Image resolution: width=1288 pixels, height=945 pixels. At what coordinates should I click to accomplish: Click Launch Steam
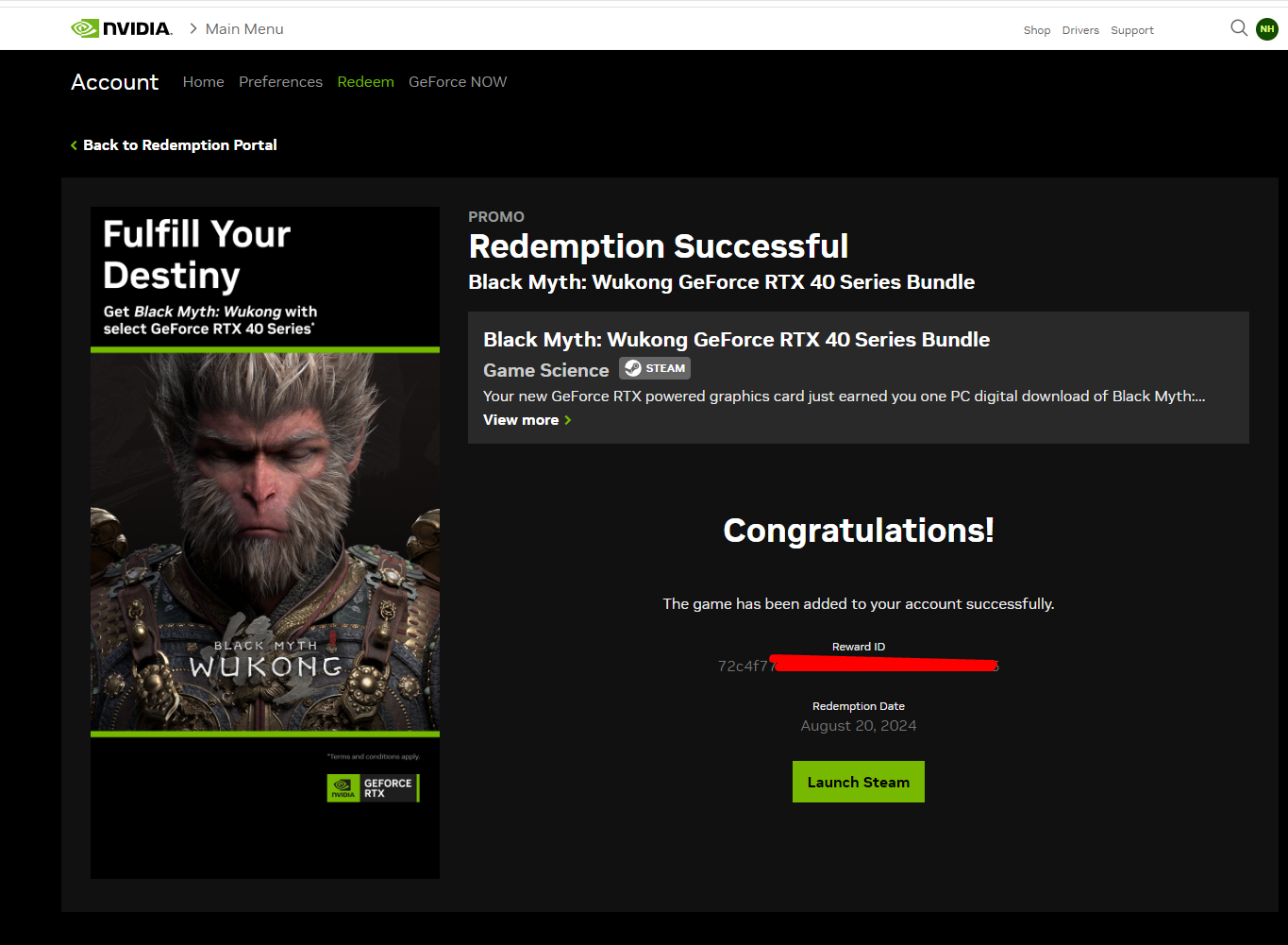pyautogui.click(x=858, y=781)
